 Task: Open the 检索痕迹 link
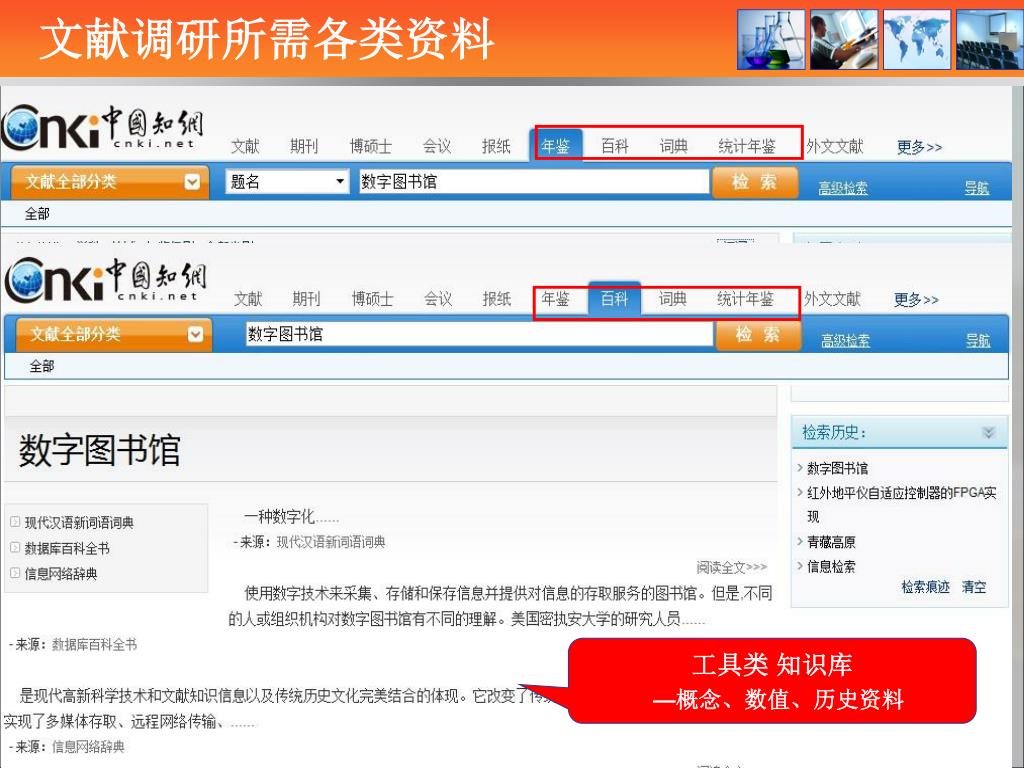925,586
